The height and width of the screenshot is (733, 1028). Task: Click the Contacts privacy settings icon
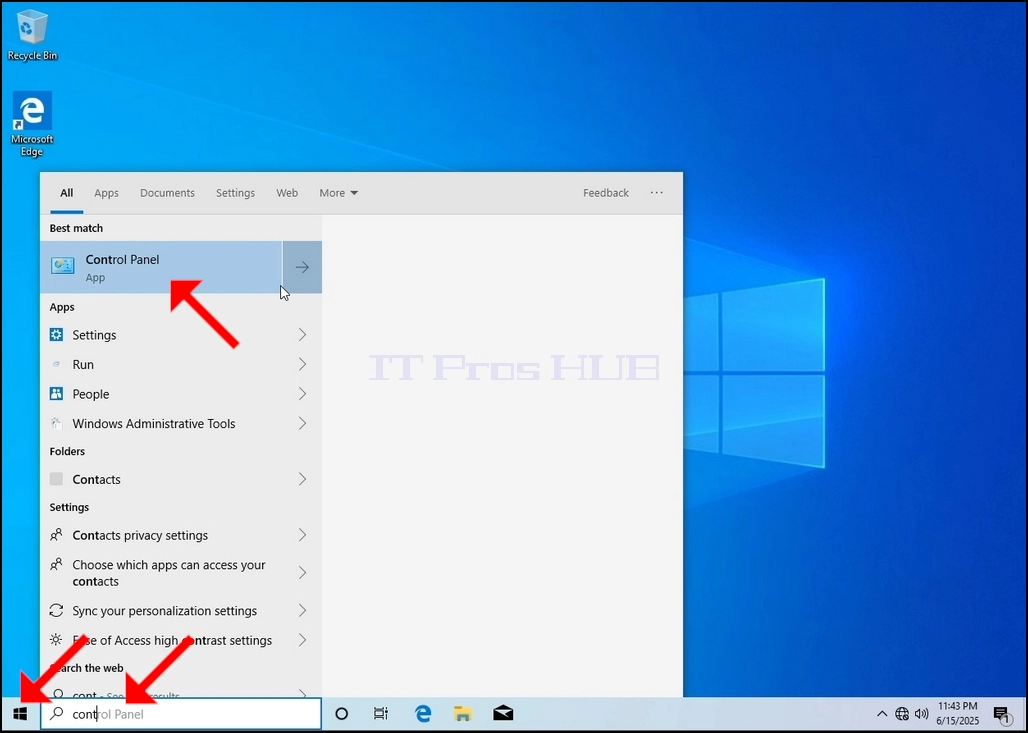[x=56, y=535]
